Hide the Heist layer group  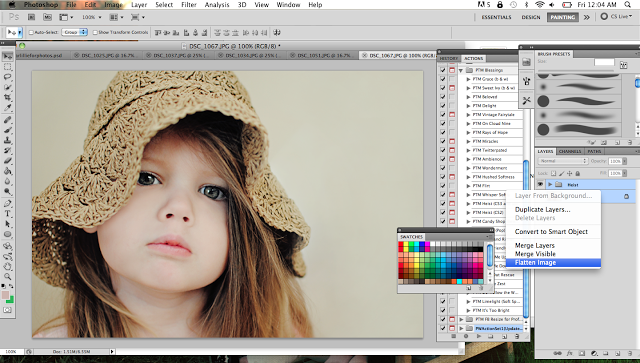(540, 185)
